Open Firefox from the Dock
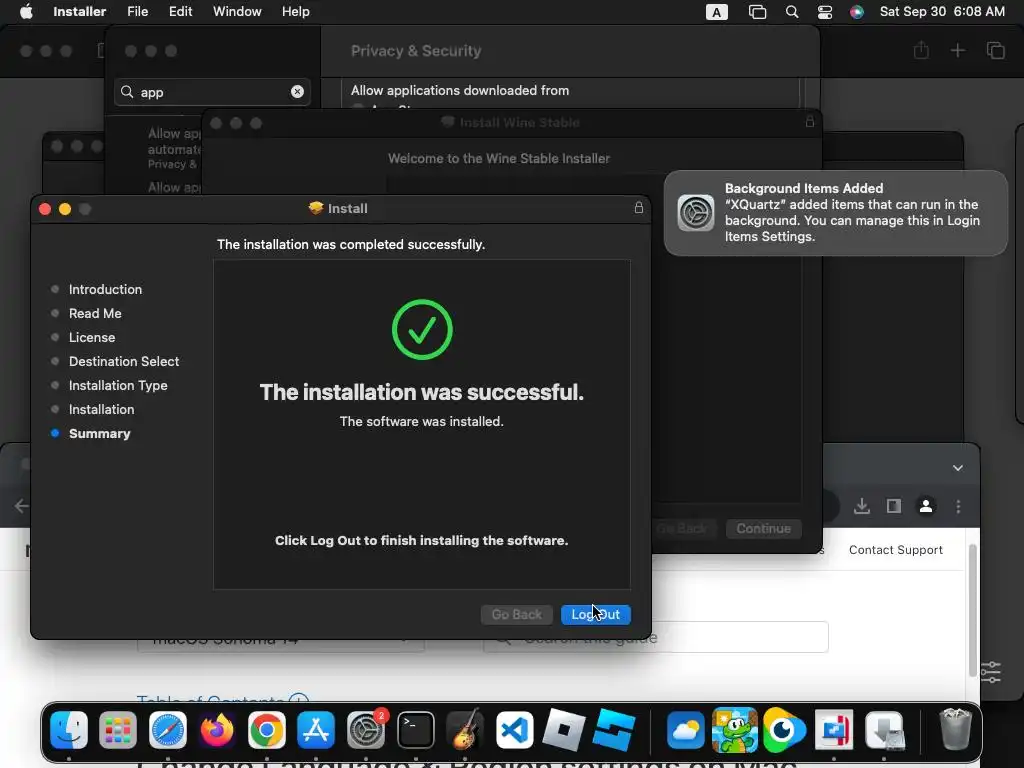This screenshot has height=768, width=1024. (x=217, y=729)
